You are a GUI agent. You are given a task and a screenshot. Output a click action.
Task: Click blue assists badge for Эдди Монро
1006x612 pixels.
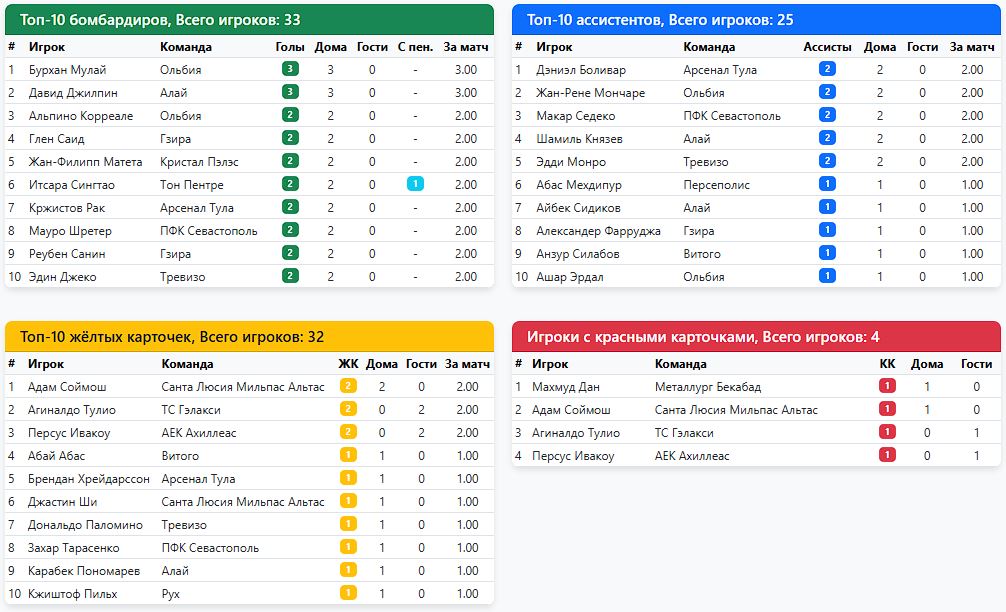(827, 161)
